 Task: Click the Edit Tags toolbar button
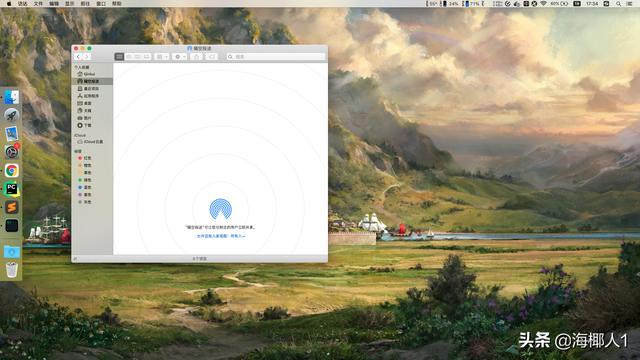[x=211, y=57]
